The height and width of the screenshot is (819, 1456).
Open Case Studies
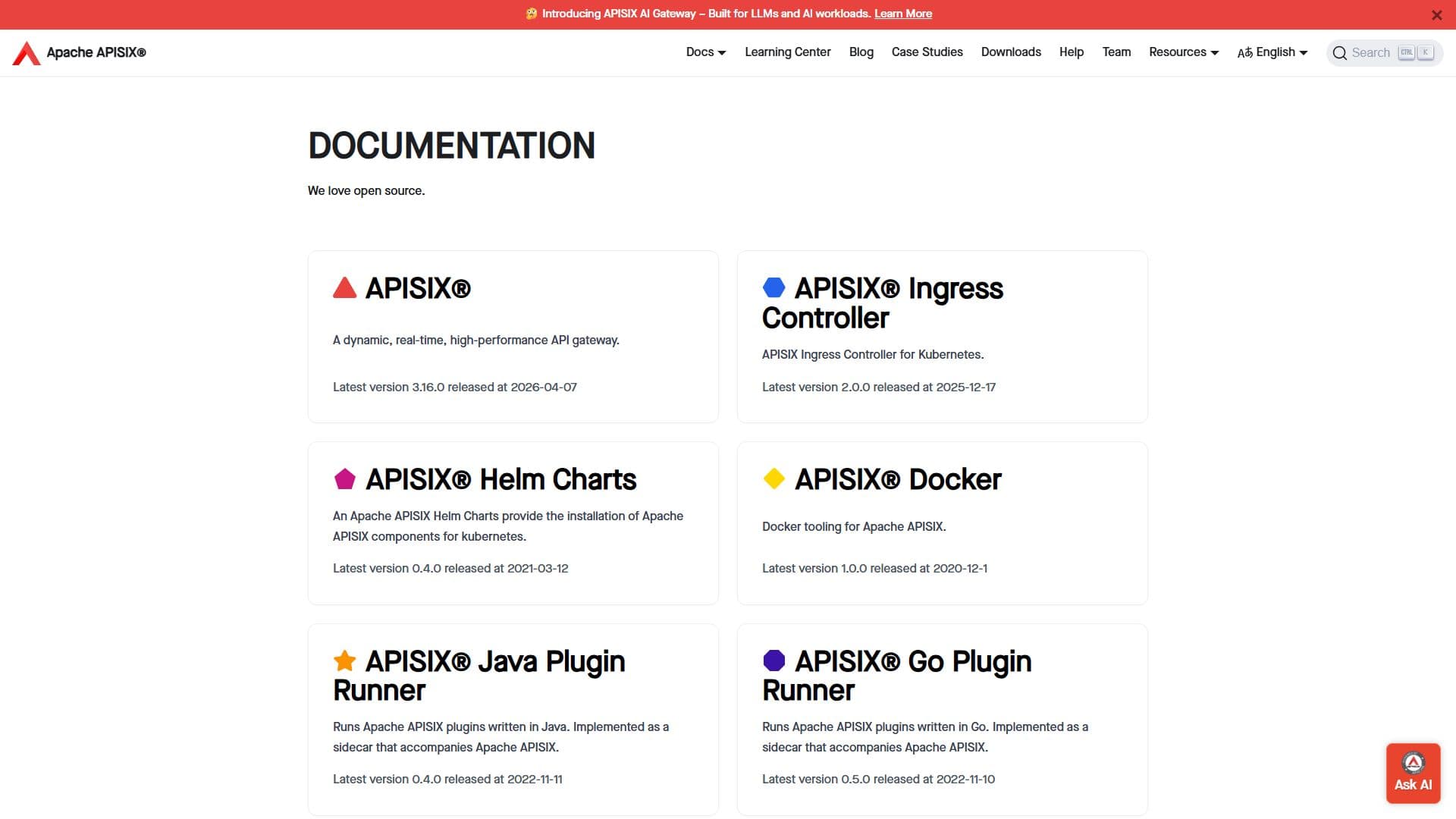pos(927,52)
